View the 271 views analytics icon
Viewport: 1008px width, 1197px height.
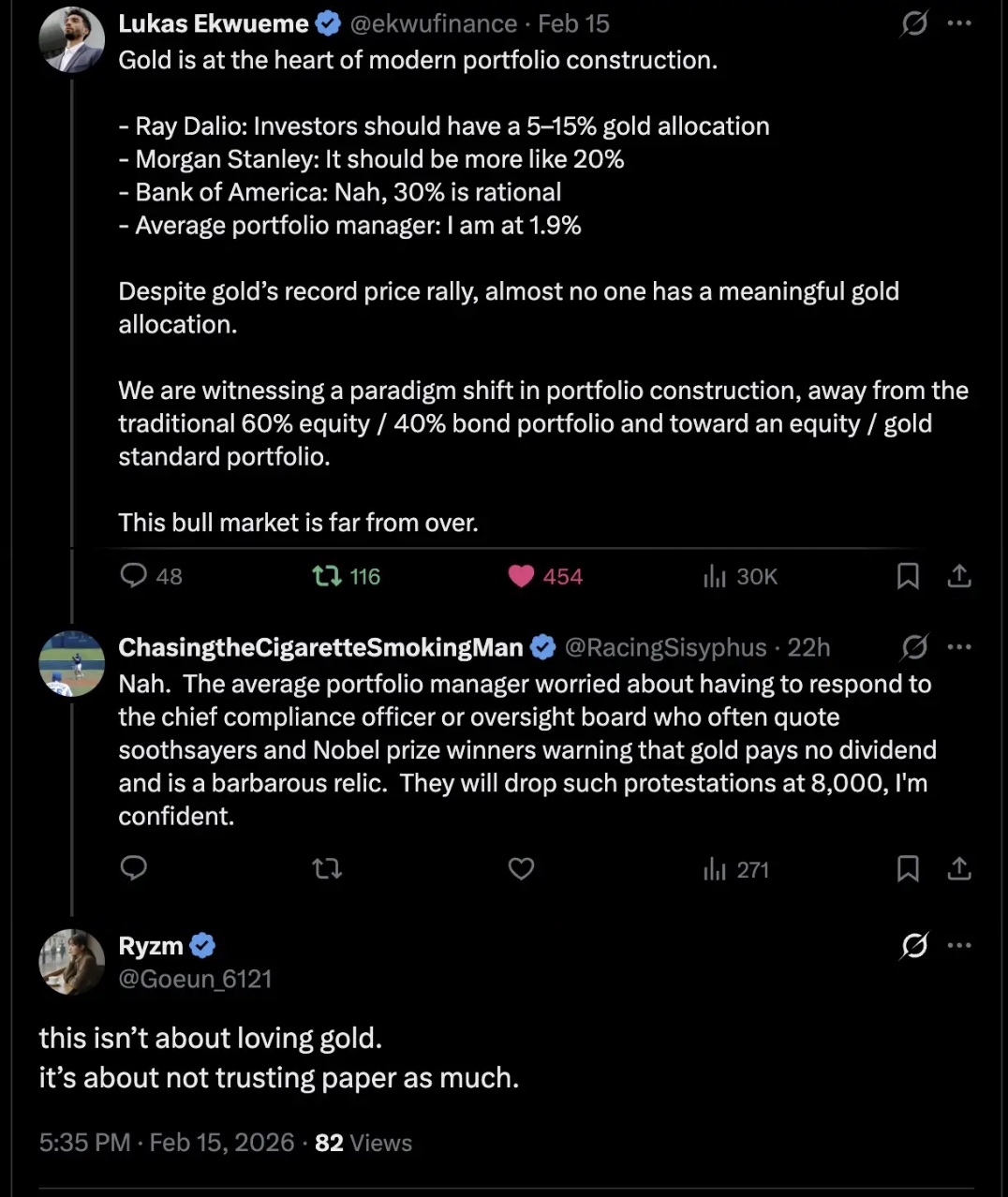click(x=715, y=869)
